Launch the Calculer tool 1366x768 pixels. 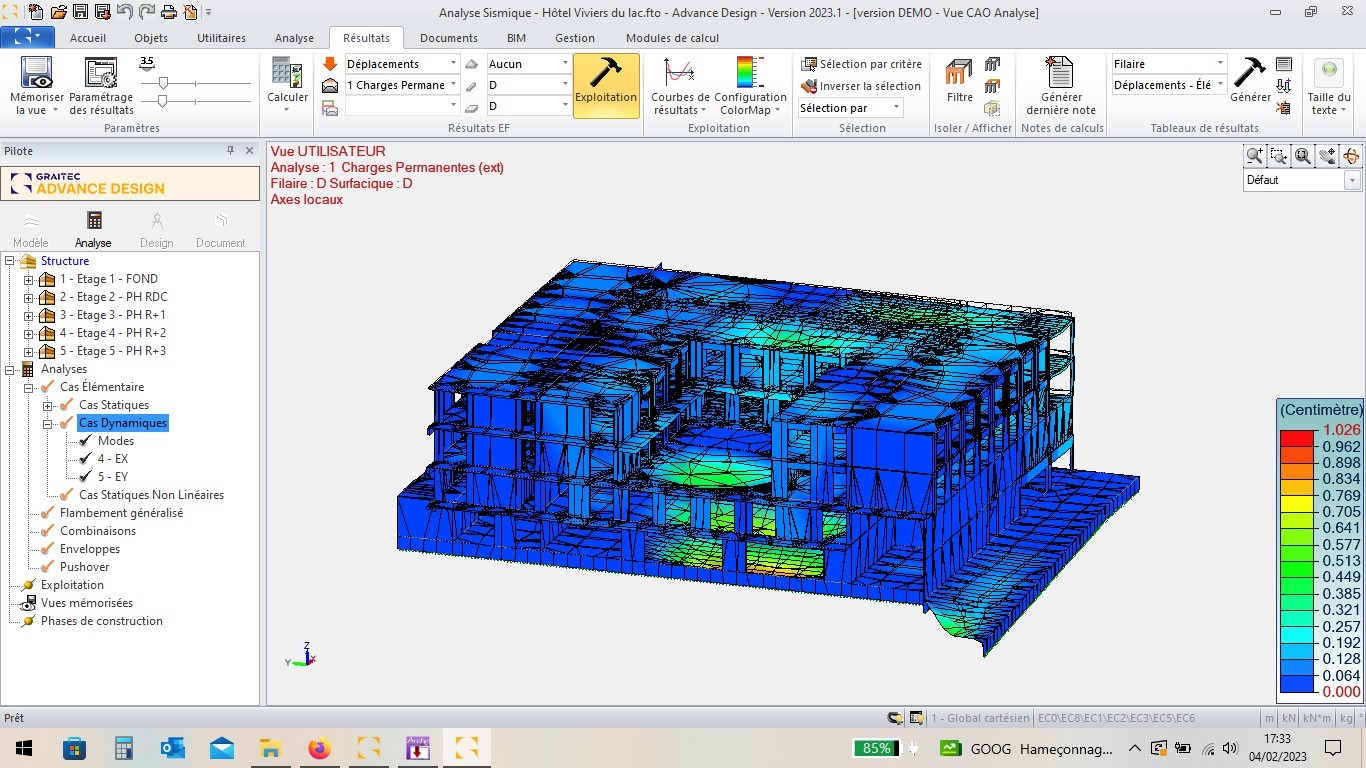tap(288, 74)
